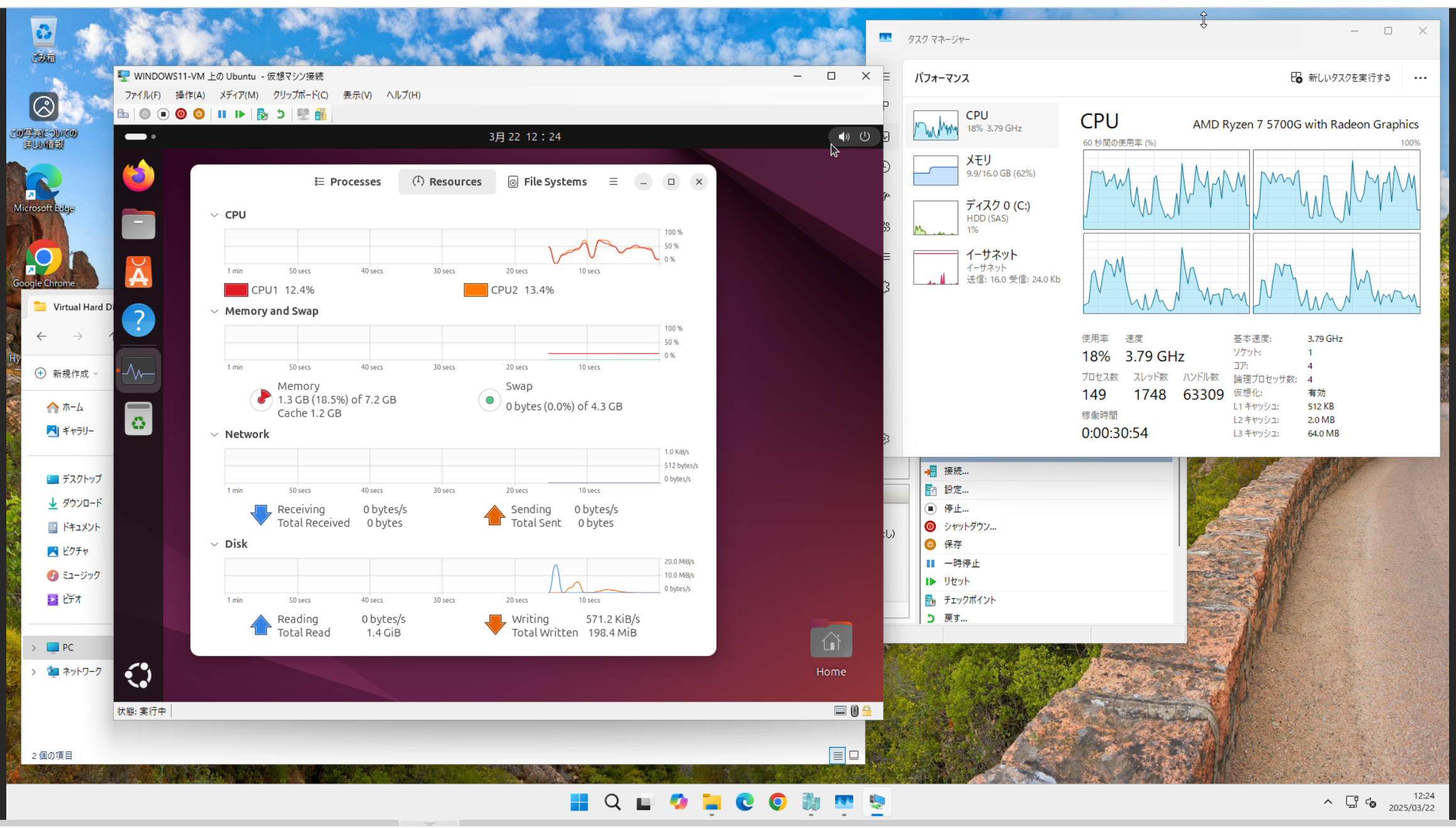Click the Help icon in the Ubuntu dock
Screen dimensions: 1456x828
tap(138, 320)
